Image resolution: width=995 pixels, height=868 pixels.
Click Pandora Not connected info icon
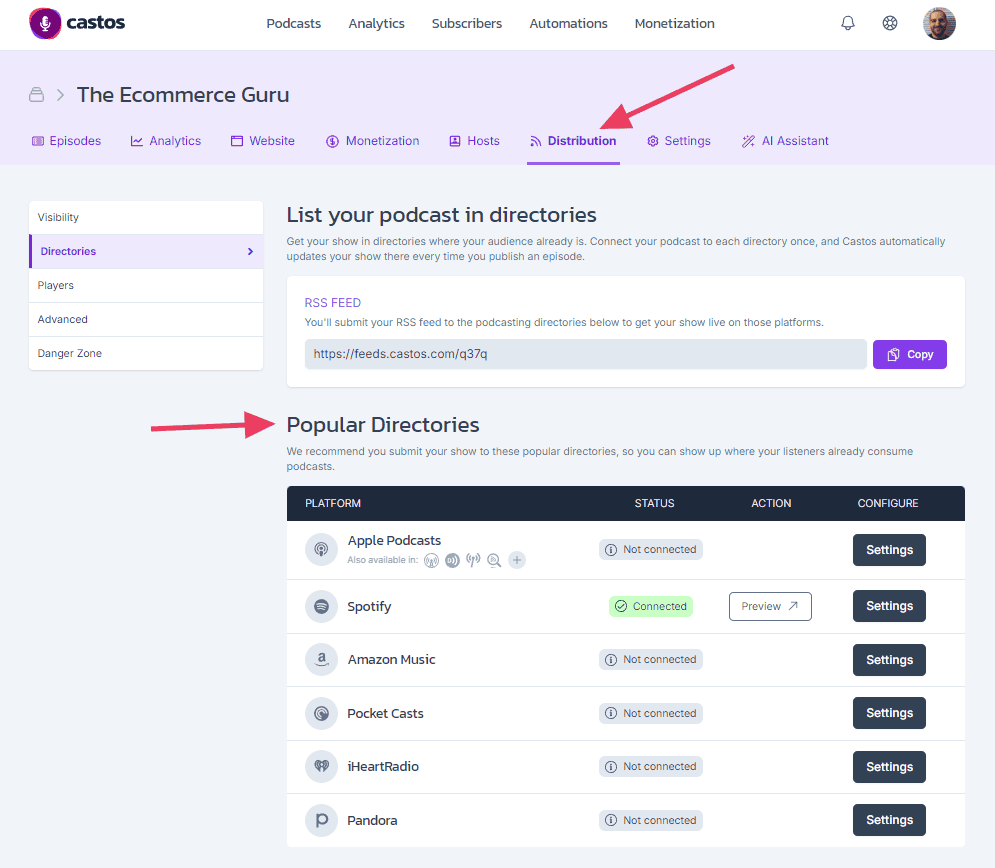(x=611, y=820)
